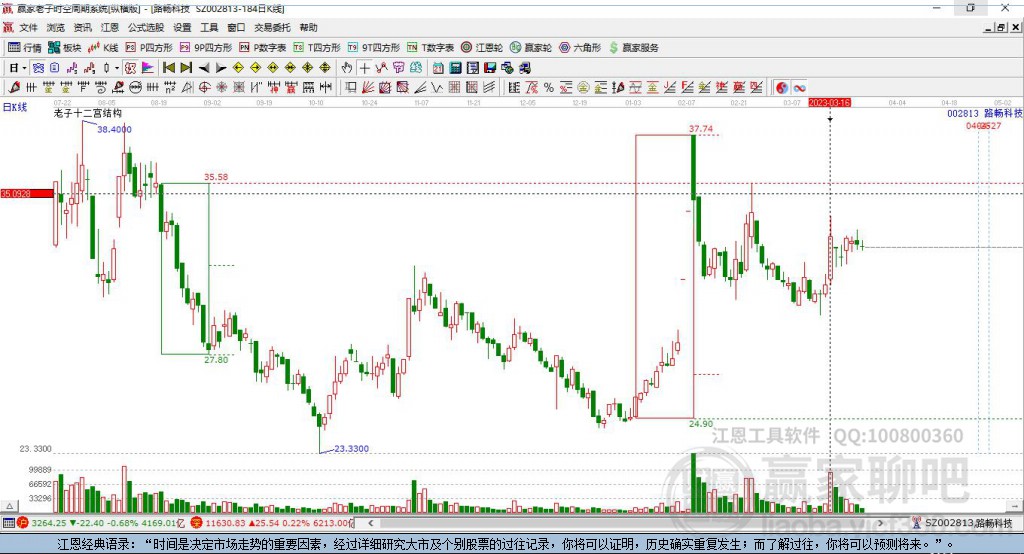Open 赢家服务 service link
Image resolution: width=1024 pixels, height=554 pixels.
coord(633,48)
